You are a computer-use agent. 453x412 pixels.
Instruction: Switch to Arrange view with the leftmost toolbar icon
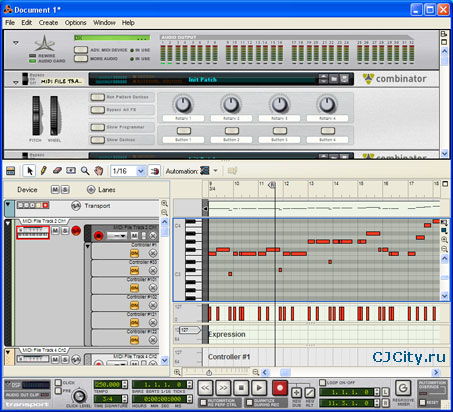11,171
